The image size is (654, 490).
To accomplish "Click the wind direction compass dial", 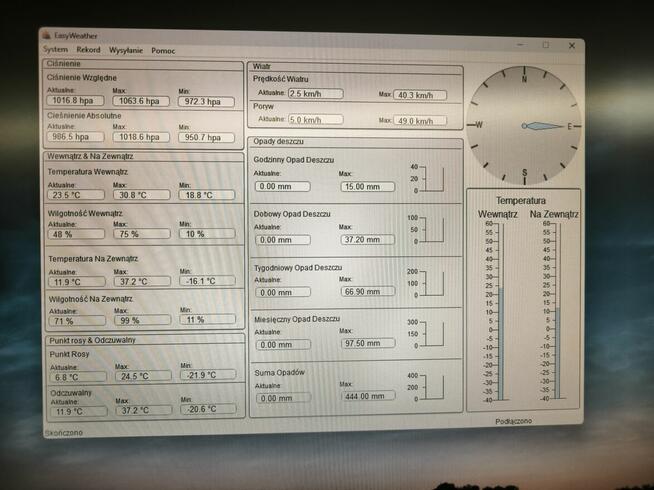I will click(524, 125).
